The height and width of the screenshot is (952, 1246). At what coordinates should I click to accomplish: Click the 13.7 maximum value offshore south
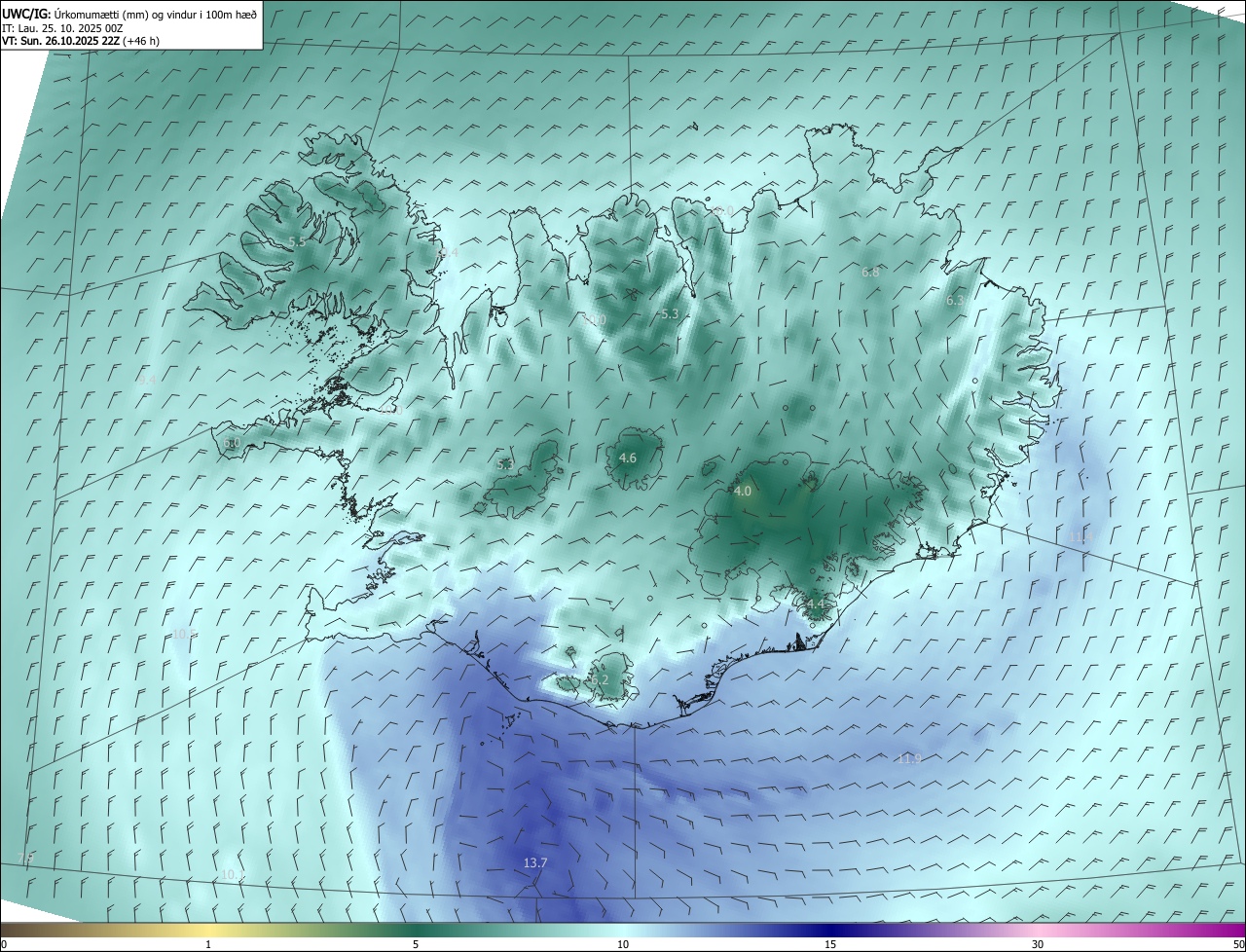(535, 862)
